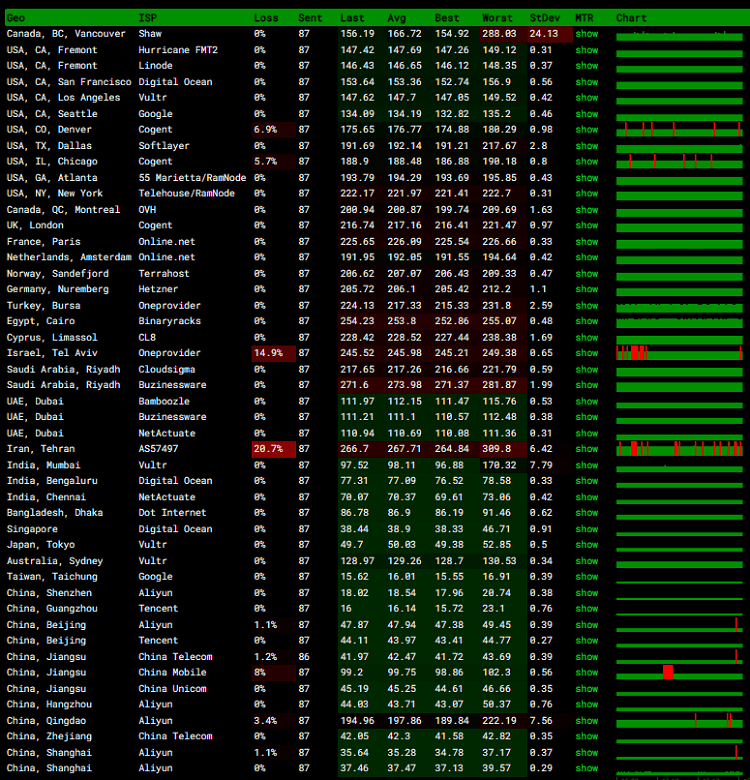750x780 pixels.
Task: Show MTR for France, Paris Online.net
Action: pos(587,241)
